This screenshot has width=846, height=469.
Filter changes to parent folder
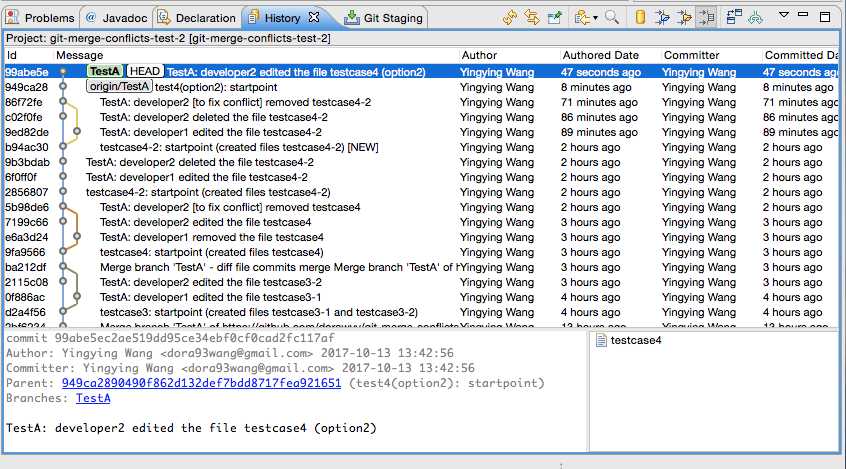[684, 18]
